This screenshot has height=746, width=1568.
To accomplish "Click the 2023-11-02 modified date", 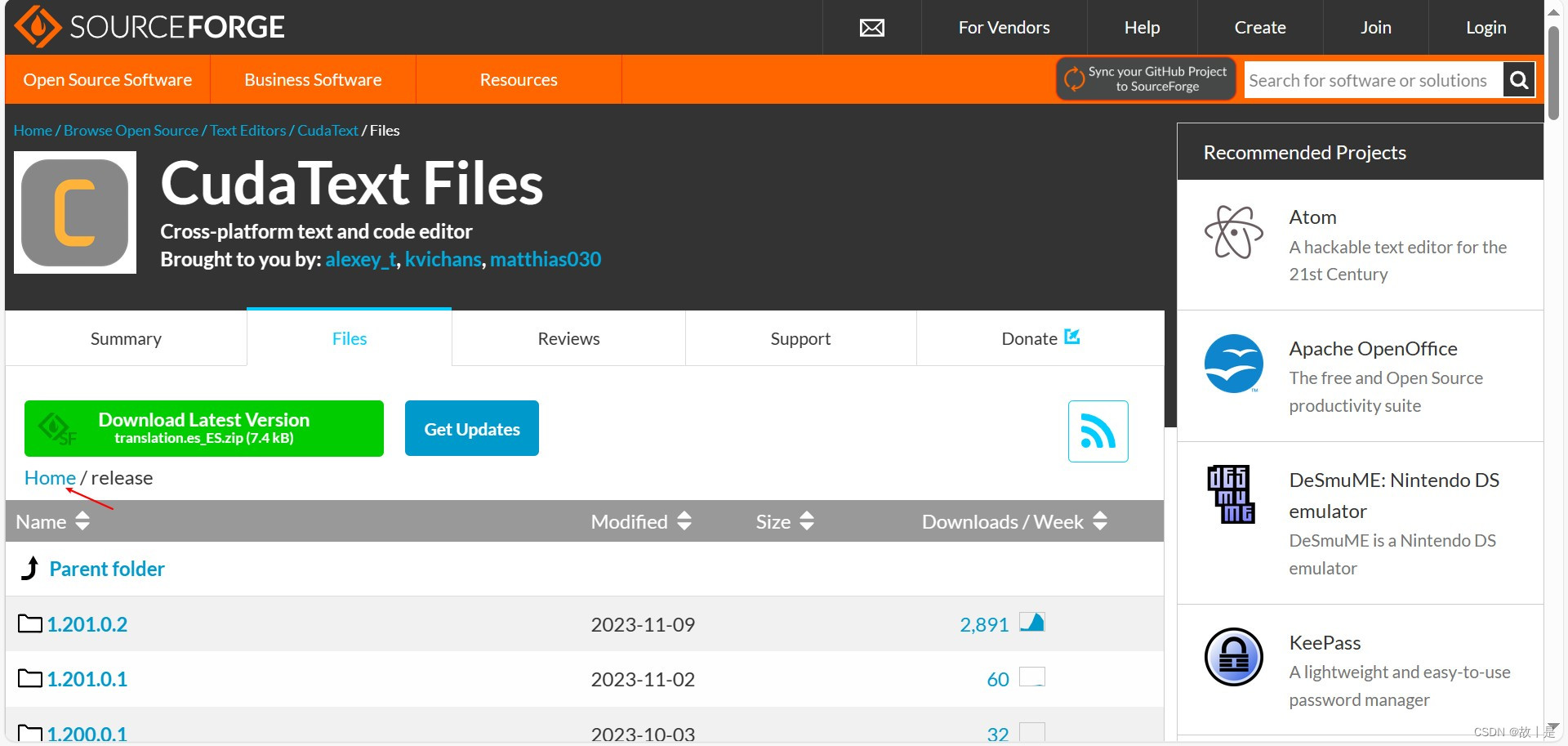I will point(643,680).
